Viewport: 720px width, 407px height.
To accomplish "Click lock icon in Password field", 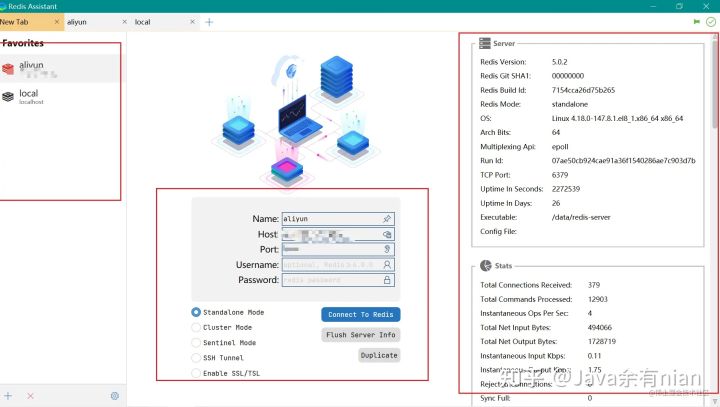I will coord(387,280).
